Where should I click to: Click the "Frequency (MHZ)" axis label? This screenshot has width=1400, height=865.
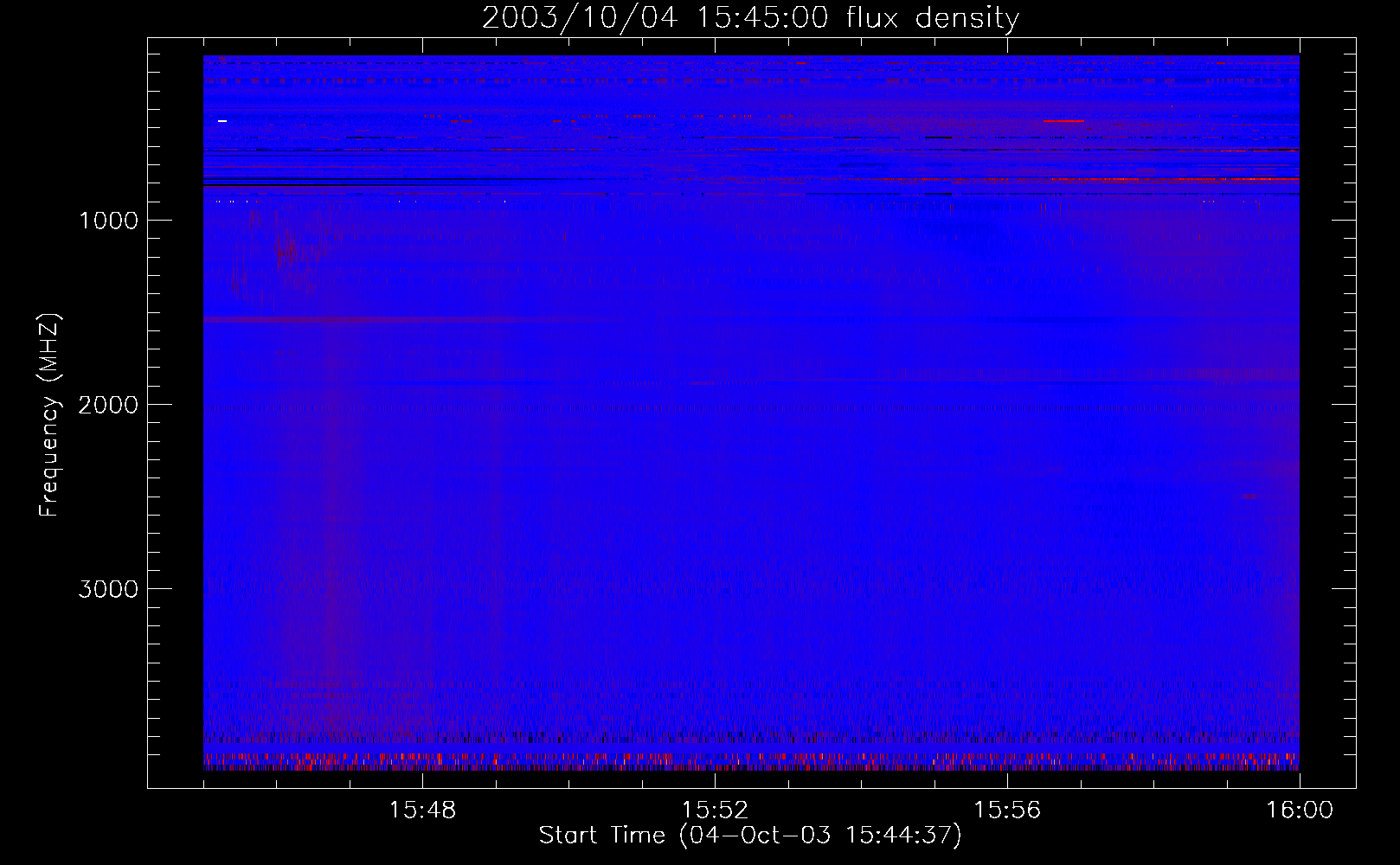pyautogui.click(x=49, y=414)
